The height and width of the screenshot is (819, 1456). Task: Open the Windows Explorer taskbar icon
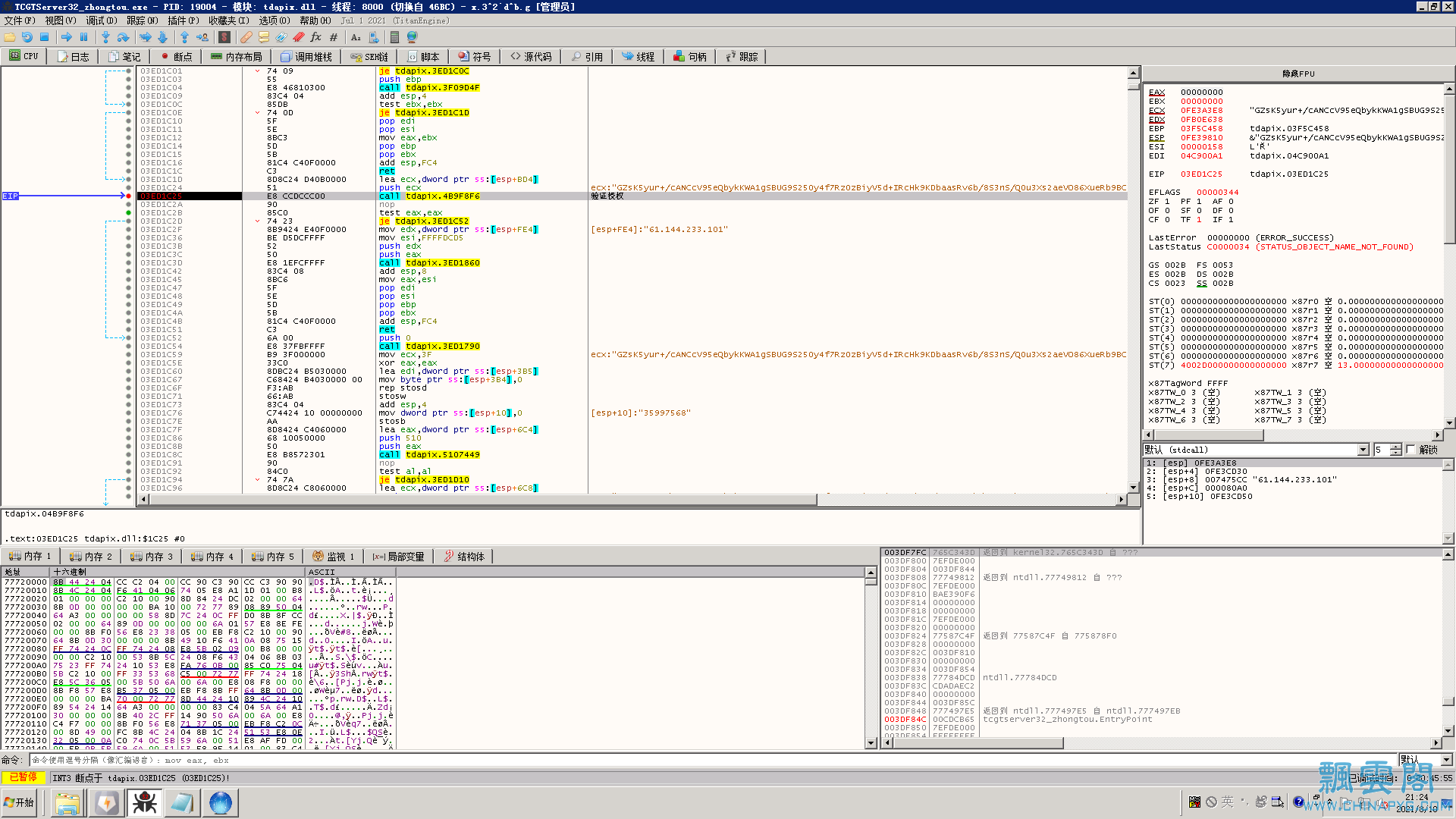tap(67, 802)
